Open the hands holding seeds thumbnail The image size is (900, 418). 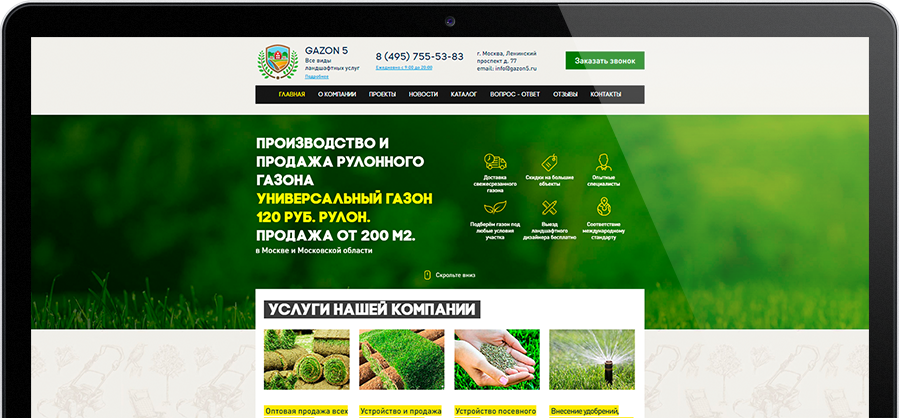point(496,360)
